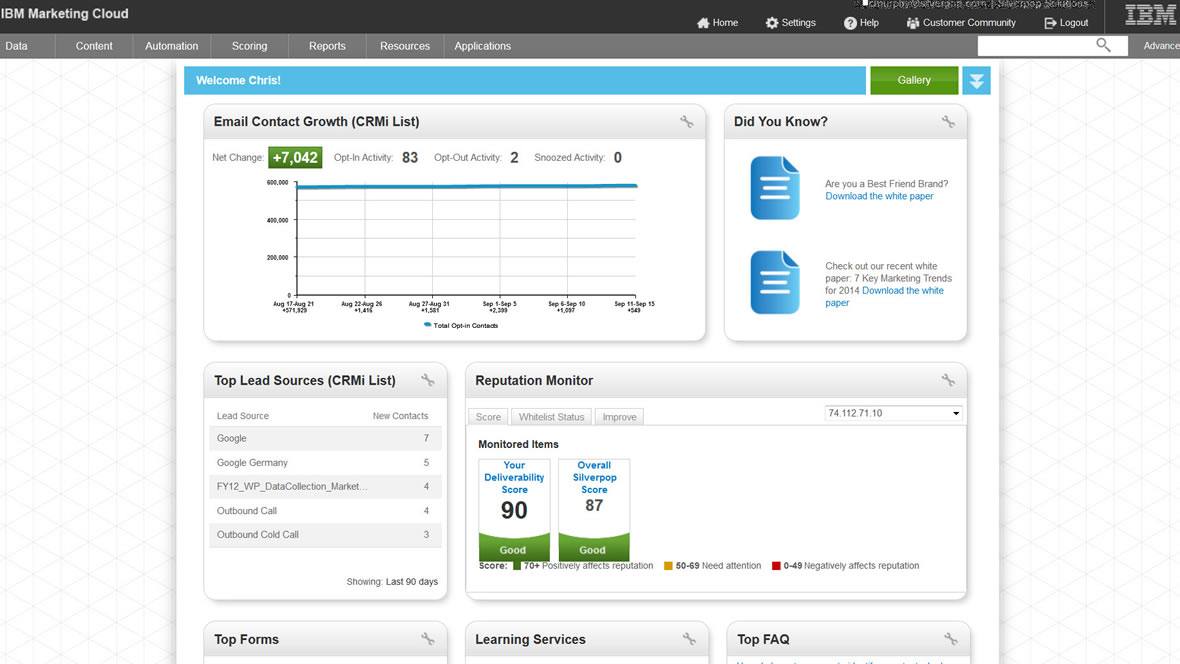
Task: Click the Advanced search link
Action: [1161, 46]
